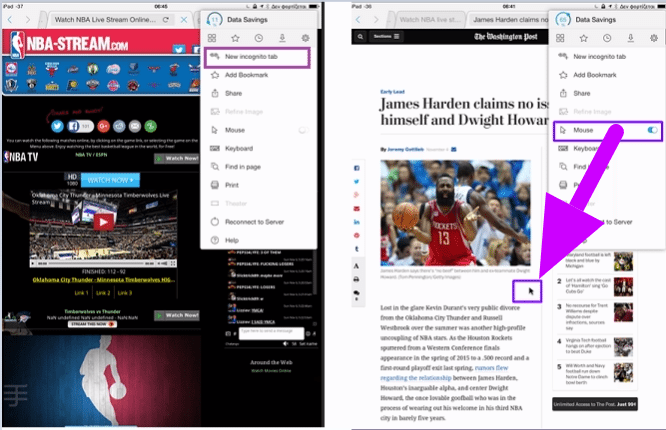This screenshot has height=430, width=666.
Task: Disable the Mouse switch in right window menu
Action: click(653, 130)
